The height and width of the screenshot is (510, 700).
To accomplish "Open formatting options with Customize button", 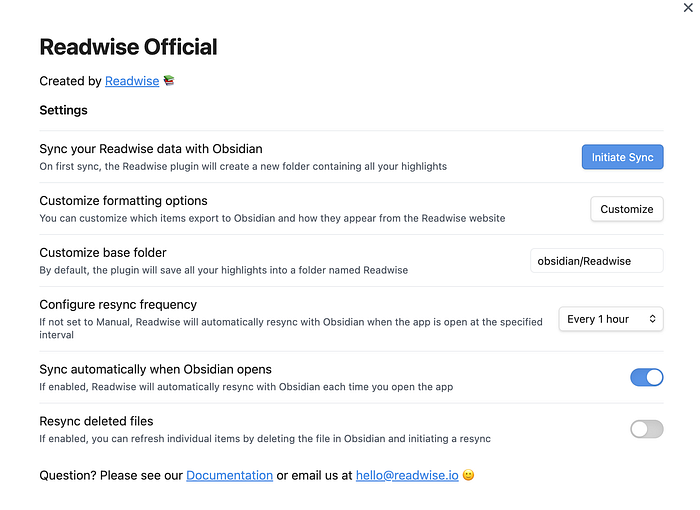I will tap(626, 209).
